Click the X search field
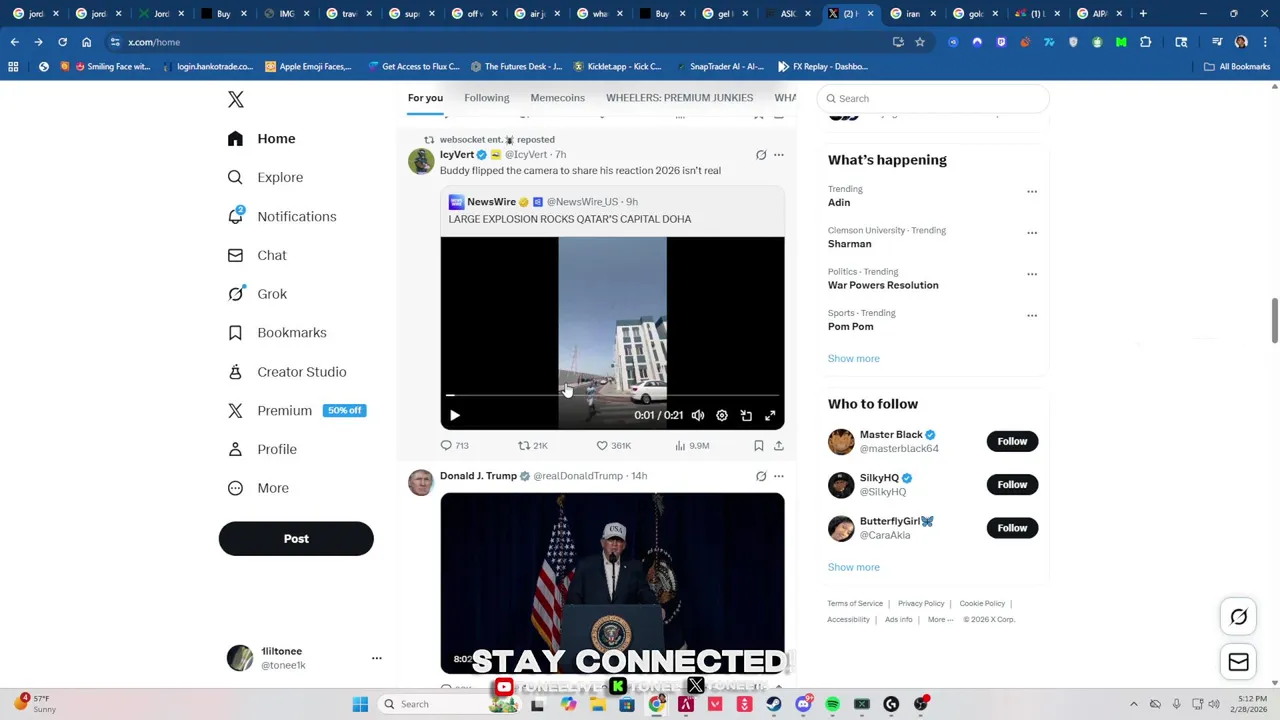 pos(933,98)
